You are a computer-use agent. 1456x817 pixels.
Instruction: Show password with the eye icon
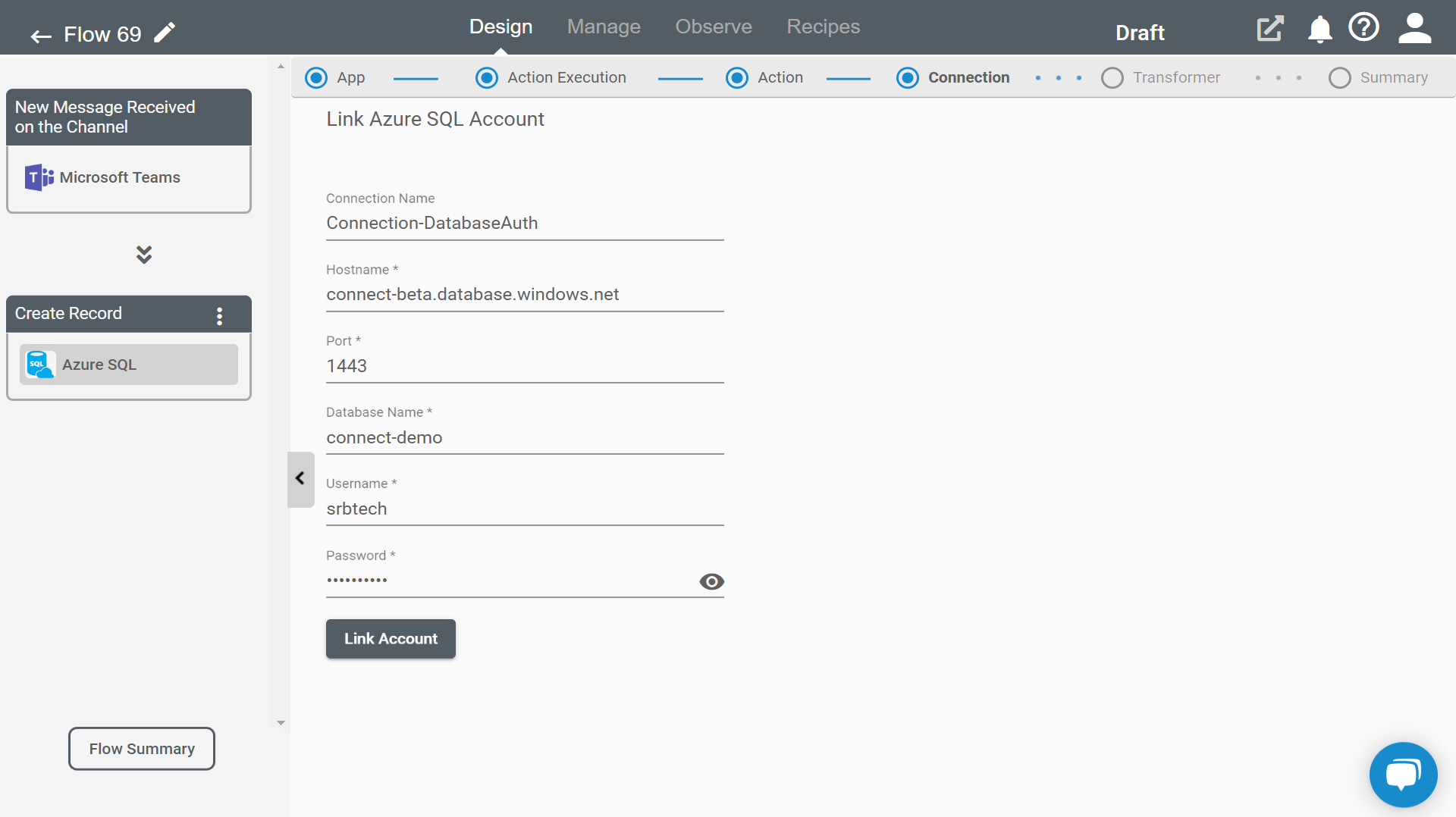click(x=711, y=581)
